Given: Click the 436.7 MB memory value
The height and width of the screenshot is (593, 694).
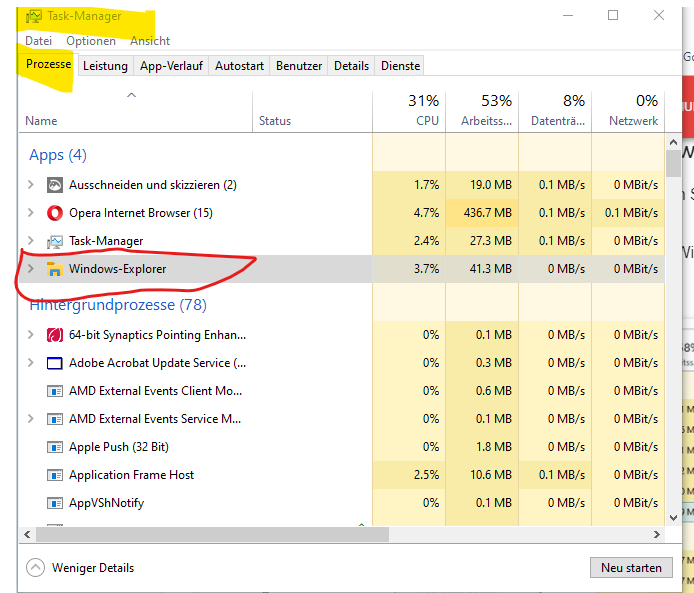Looking at the screenshot, I should [x=487, y=213].
